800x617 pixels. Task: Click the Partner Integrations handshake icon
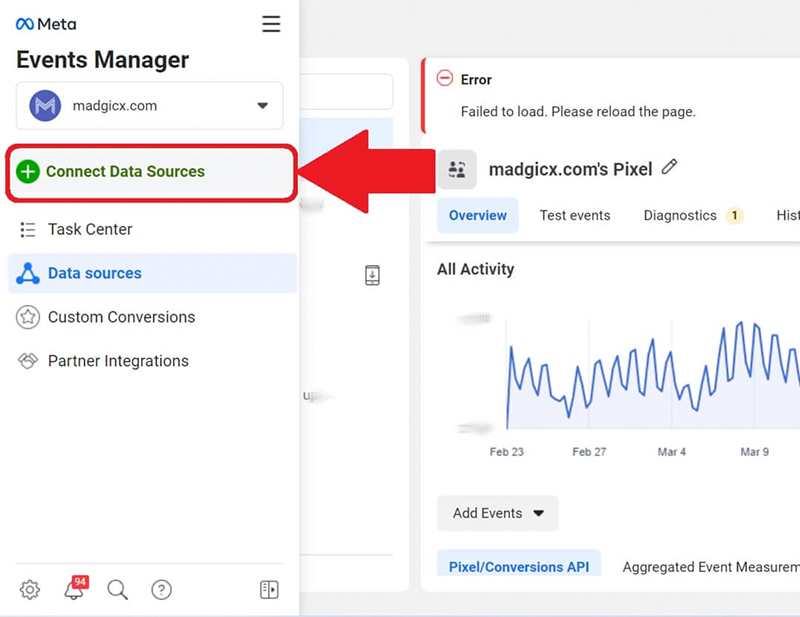pos(28,361)
